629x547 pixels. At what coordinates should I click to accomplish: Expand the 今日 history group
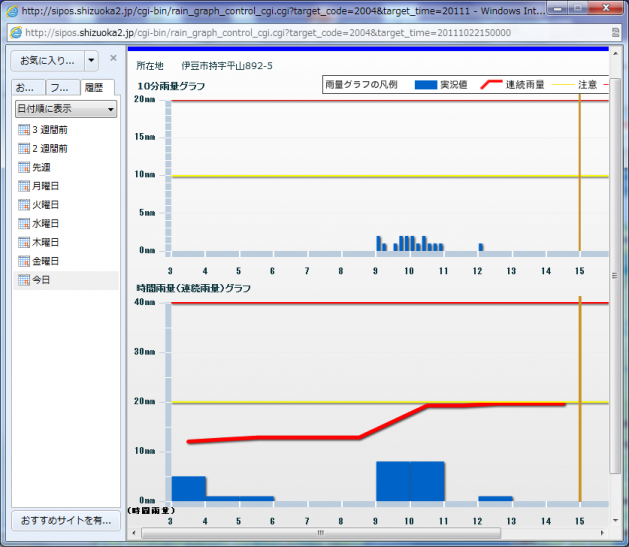tap(66, 280)
